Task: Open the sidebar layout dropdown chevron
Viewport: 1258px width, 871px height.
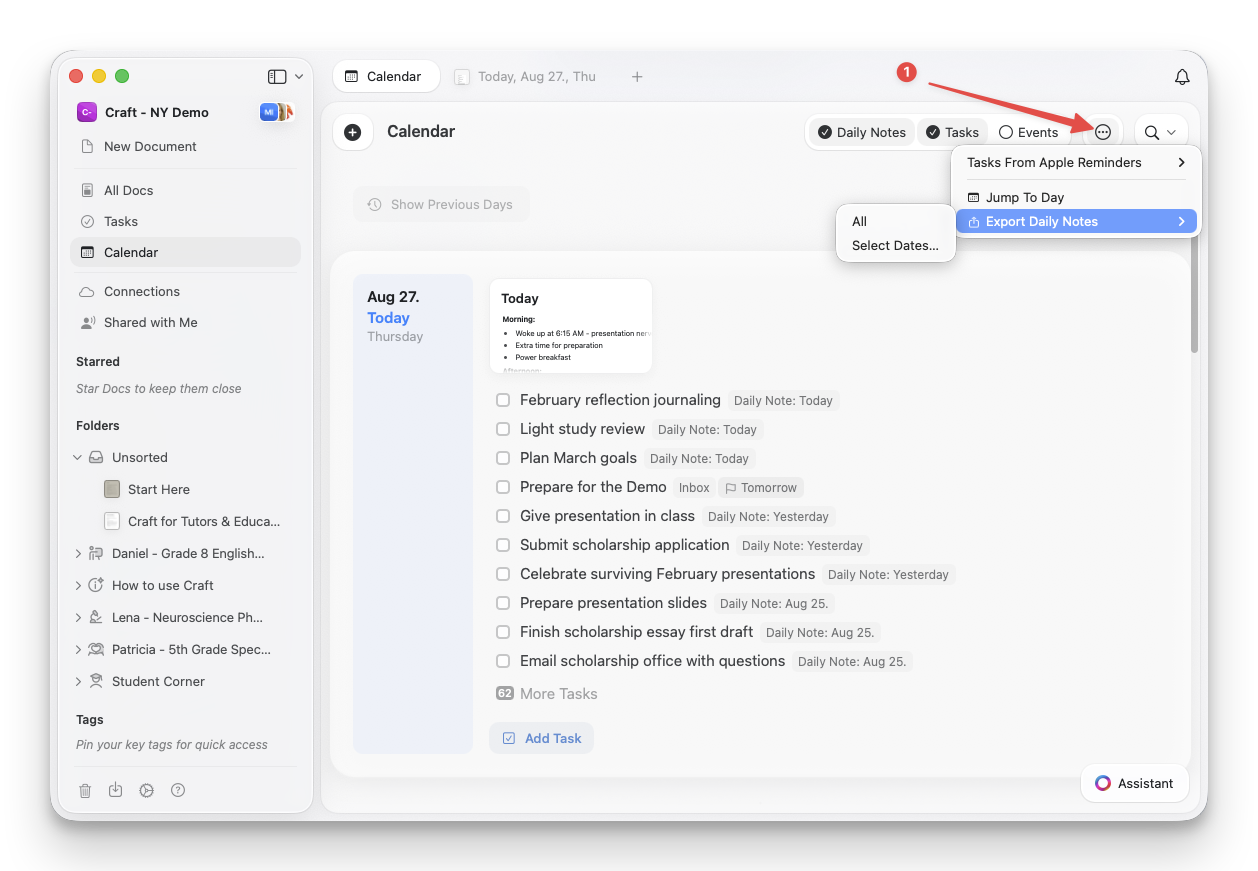Action: coord(298,77)
